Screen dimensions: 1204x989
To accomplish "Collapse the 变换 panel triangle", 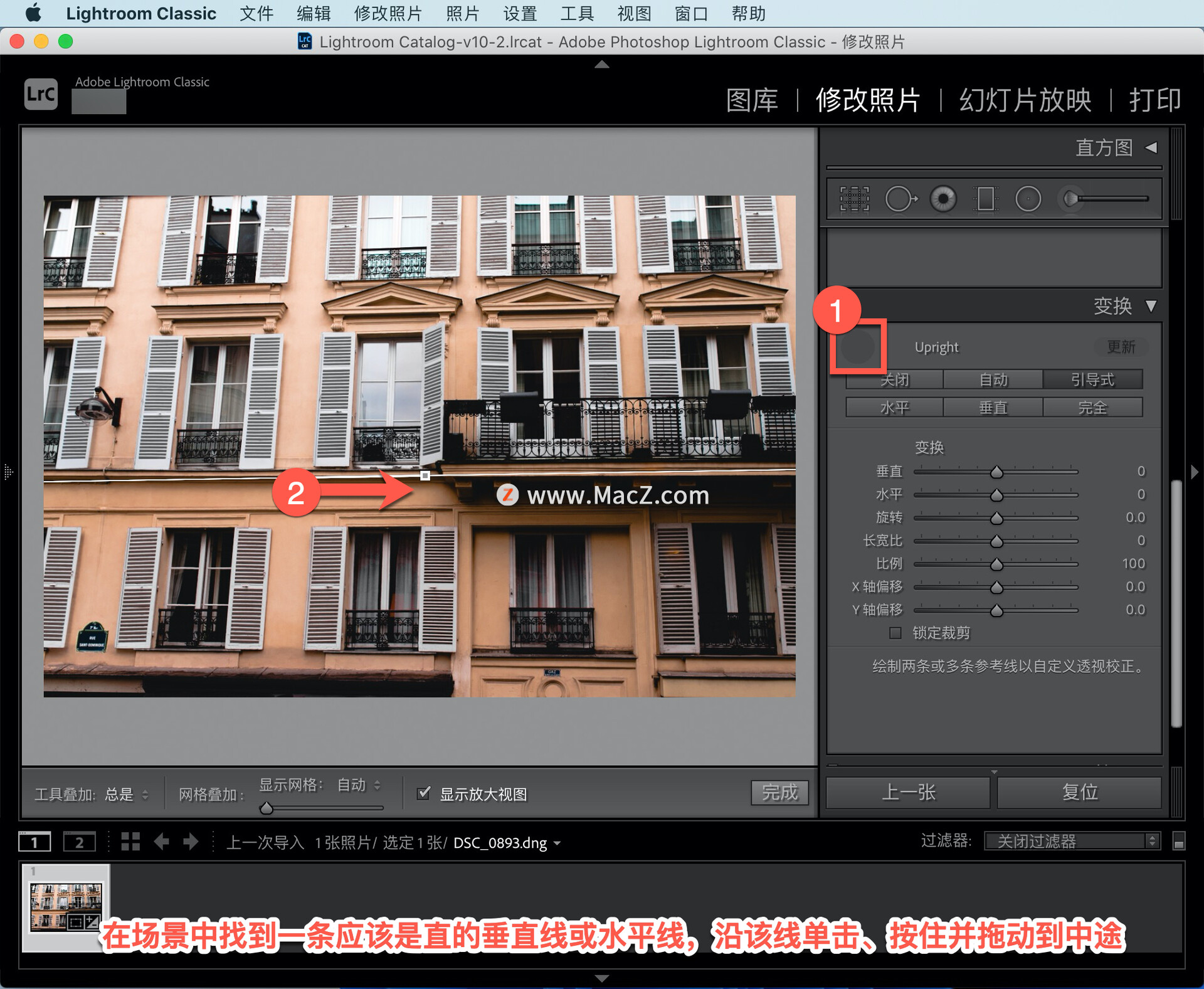I will tap(1151, 306).
